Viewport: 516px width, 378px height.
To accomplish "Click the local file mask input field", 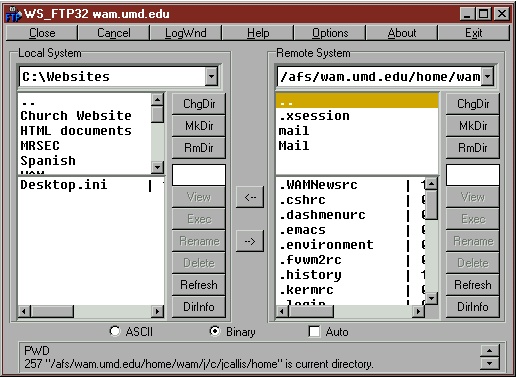I will pos(199,175).
